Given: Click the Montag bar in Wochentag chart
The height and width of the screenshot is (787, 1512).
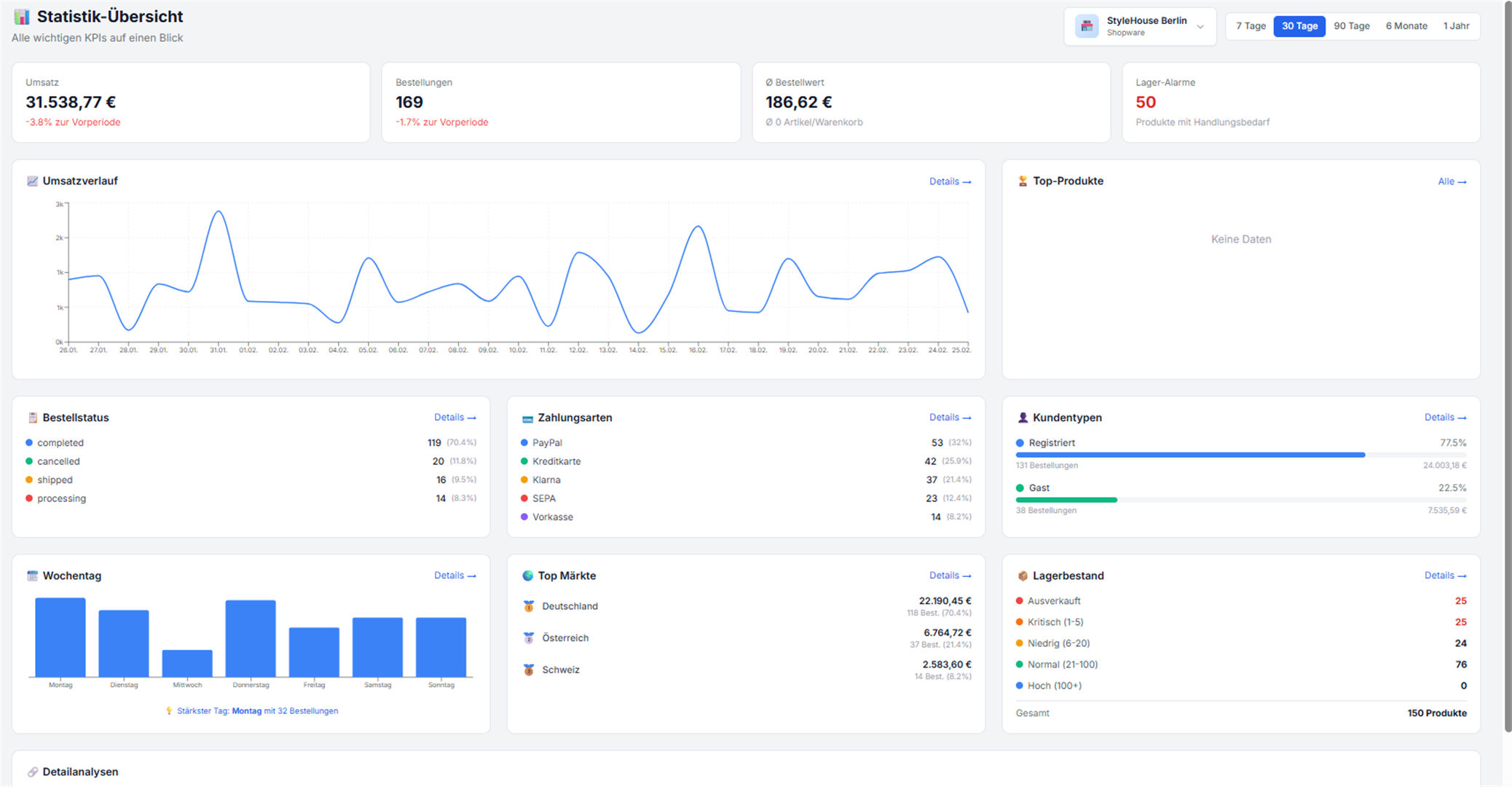Looking at the screenshot, I should click(x=60, y=638).
